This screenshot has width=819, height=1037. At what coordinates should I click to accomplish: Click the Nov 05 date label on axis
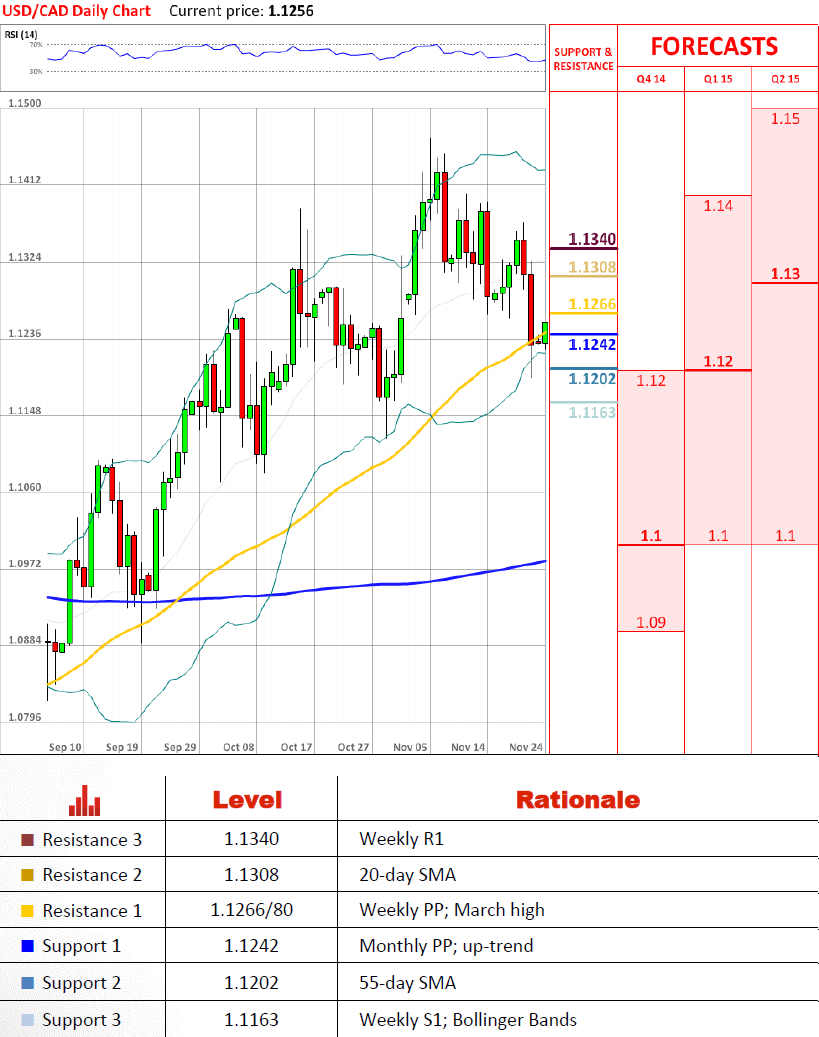click(410, 747)
